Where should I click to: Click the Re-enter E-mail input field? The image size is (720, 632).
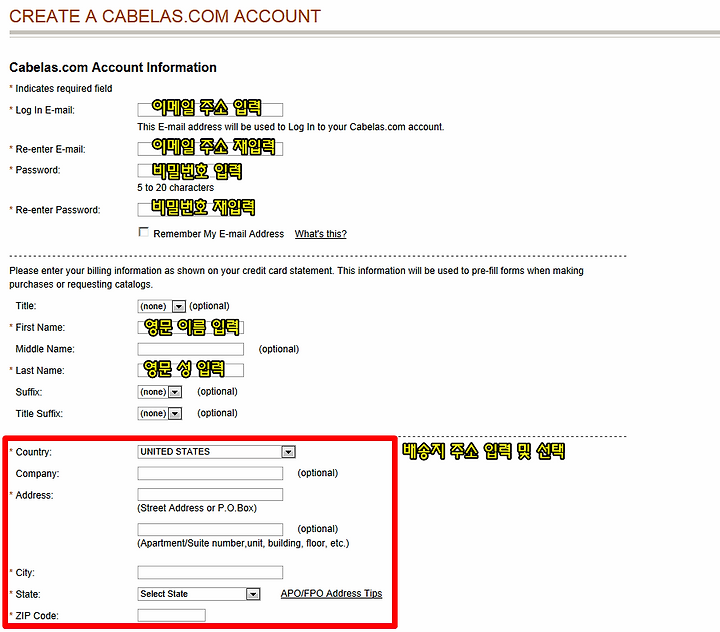coord(210,149)
